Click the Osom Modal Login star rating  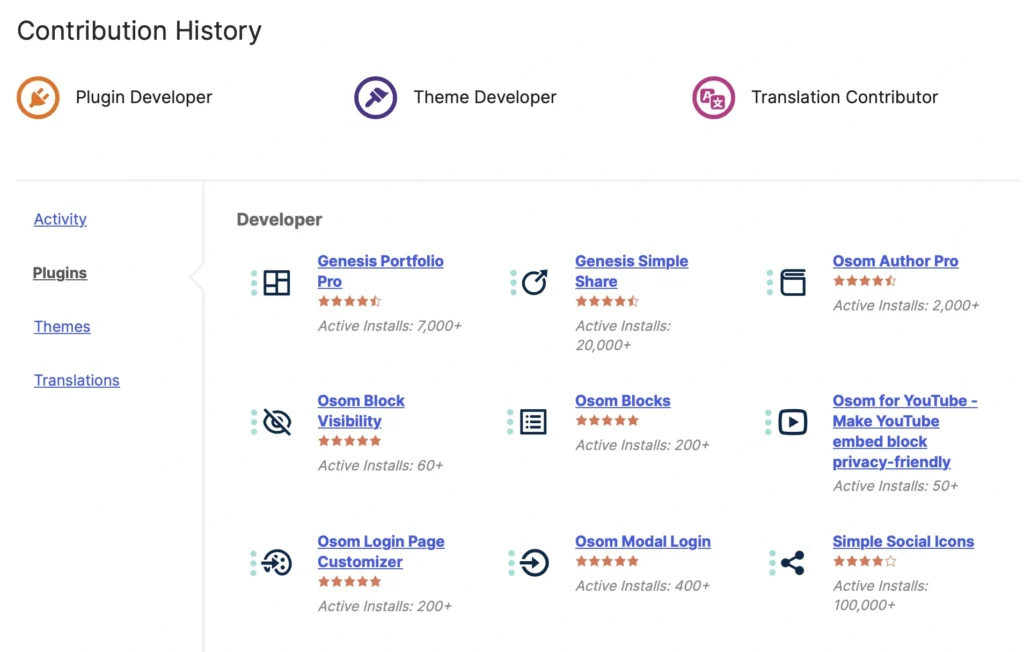point(607,561)
